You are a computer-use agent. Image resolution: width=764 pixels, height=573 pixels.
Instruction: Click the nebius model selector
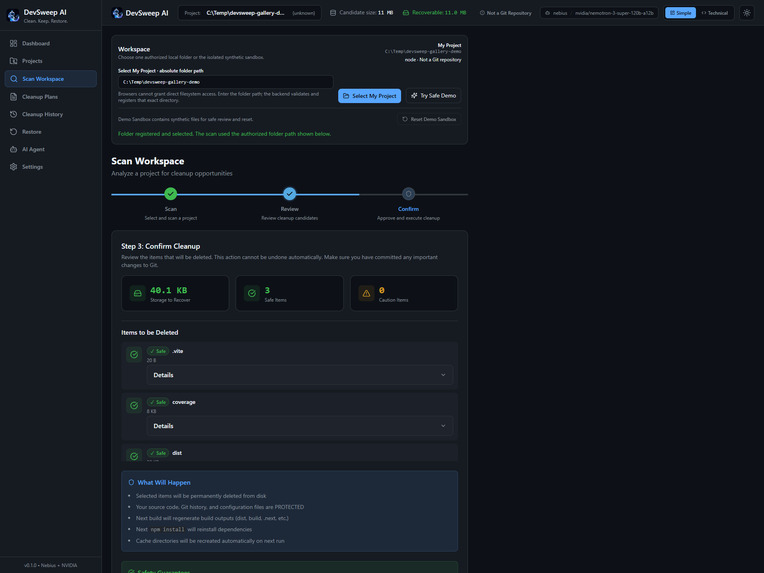[599, 13]
